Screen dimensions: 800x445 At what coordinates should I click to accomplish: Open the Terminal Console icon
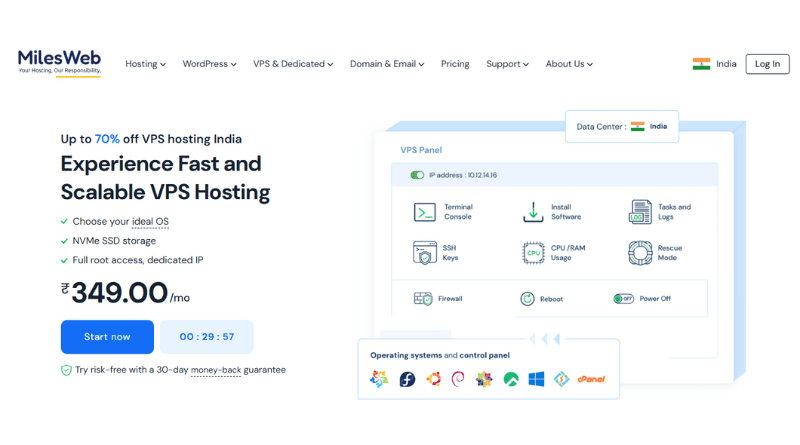click(x=424, y=212)
